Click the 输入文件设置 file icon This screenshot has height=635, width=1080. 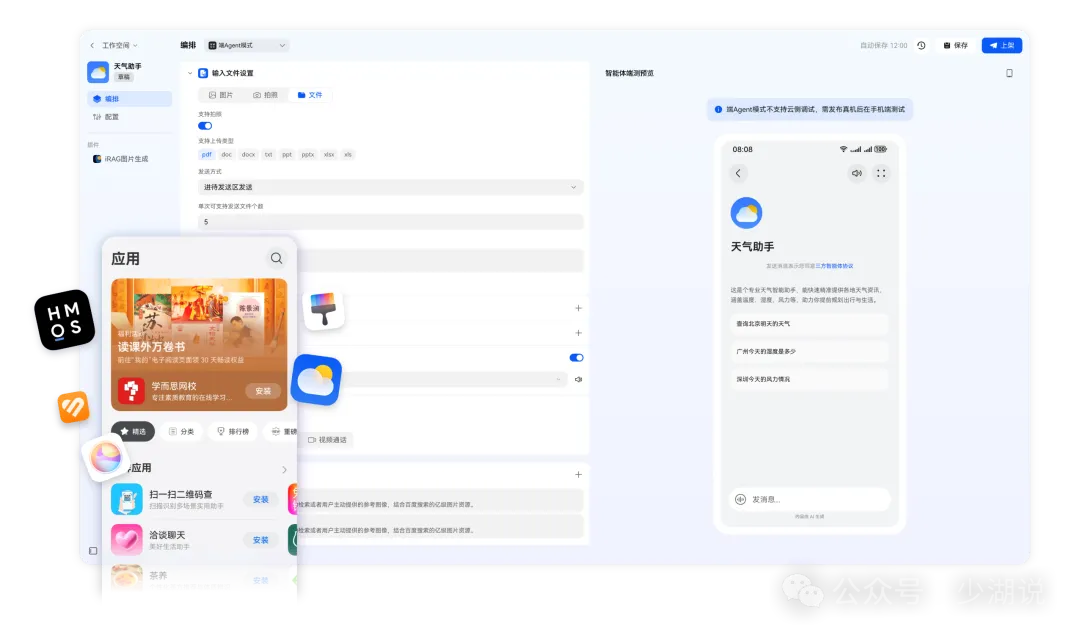tap(203, 73)
